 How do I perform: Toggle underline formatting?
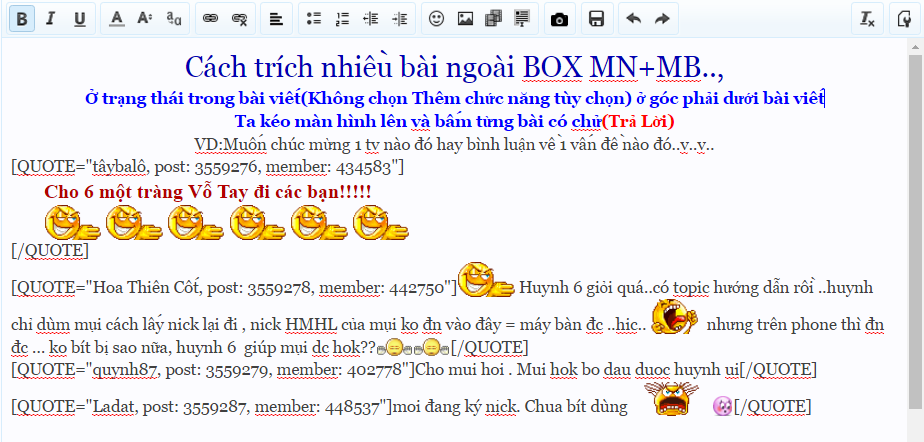click(x=80, y=19)
